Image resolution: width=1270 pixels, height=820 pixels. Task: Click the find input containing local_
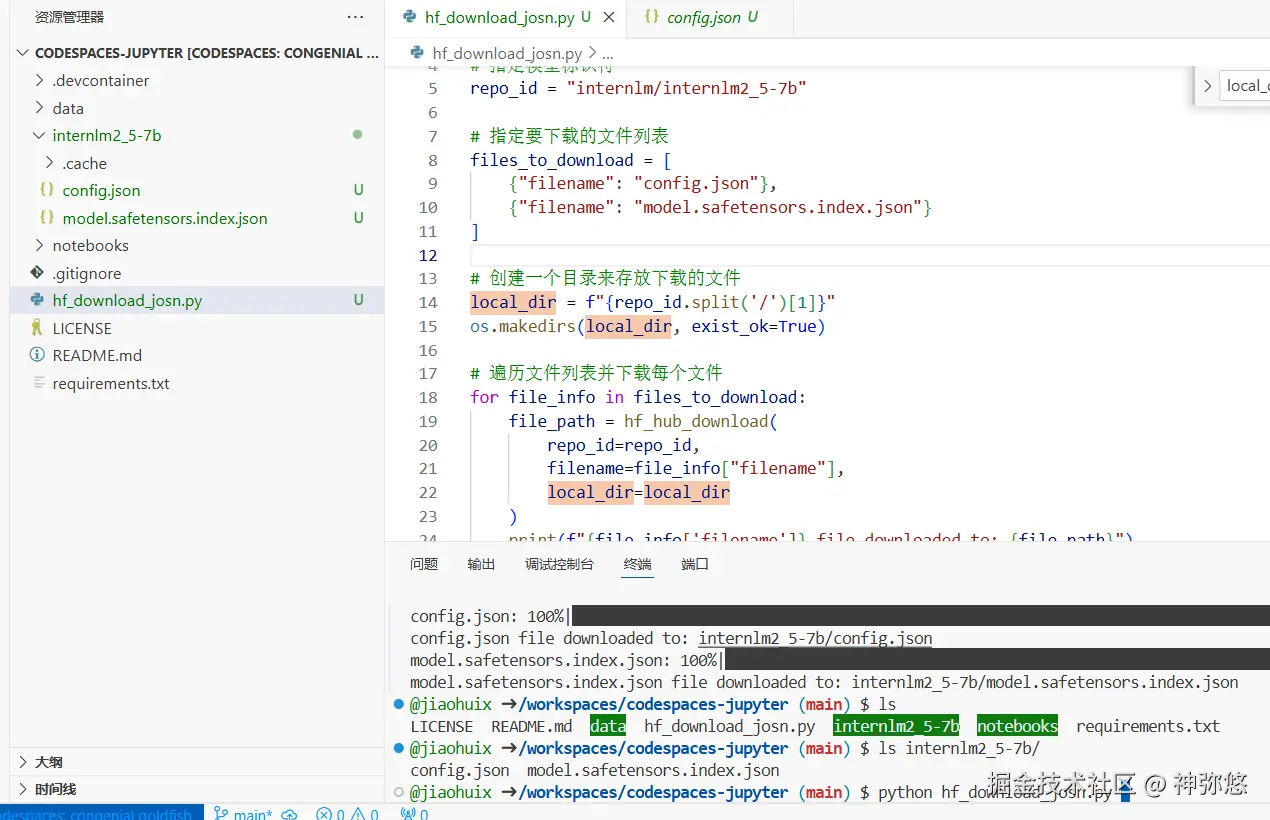[x=1247, y=85]
